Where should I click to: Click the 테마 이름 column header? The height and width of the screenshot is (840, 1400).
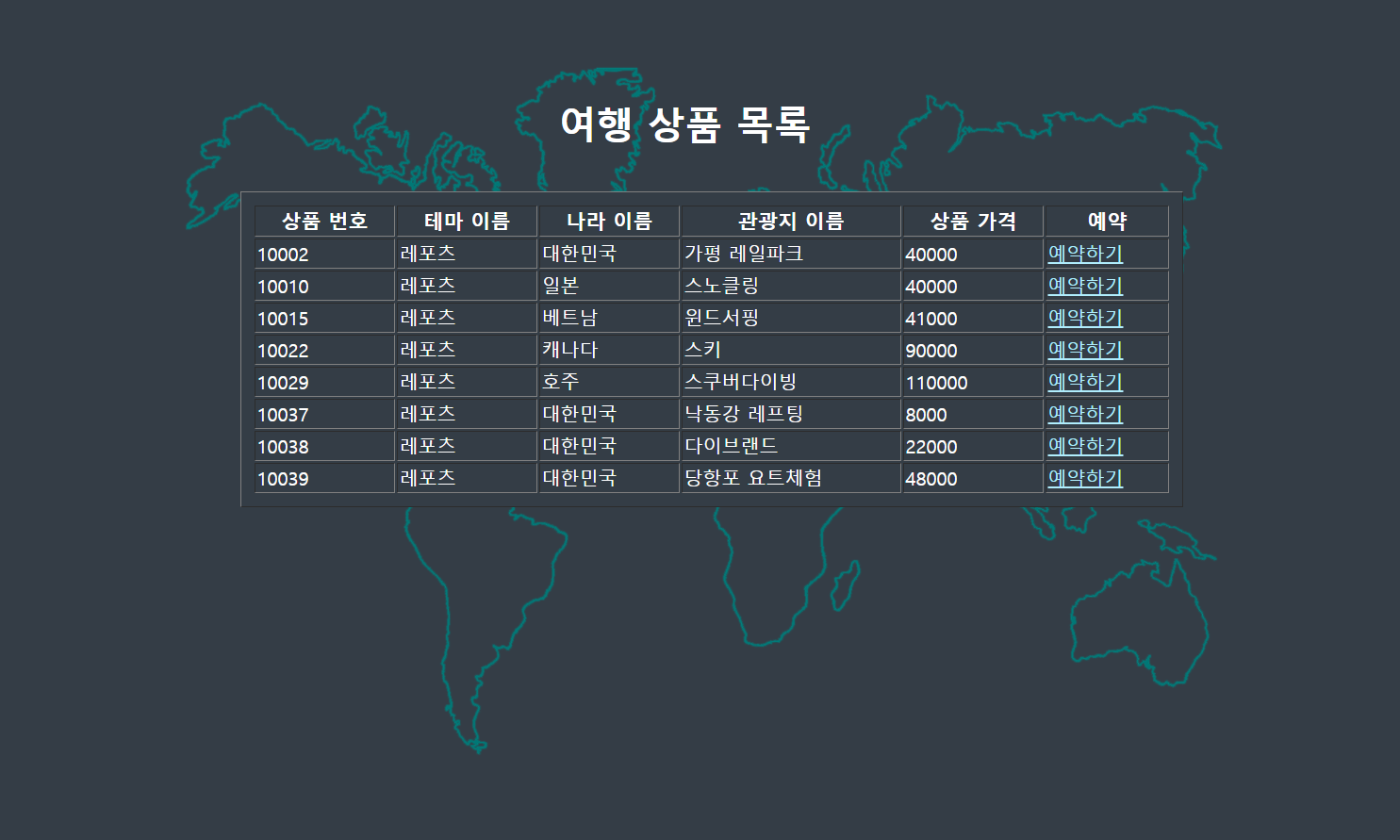[467, 222]
